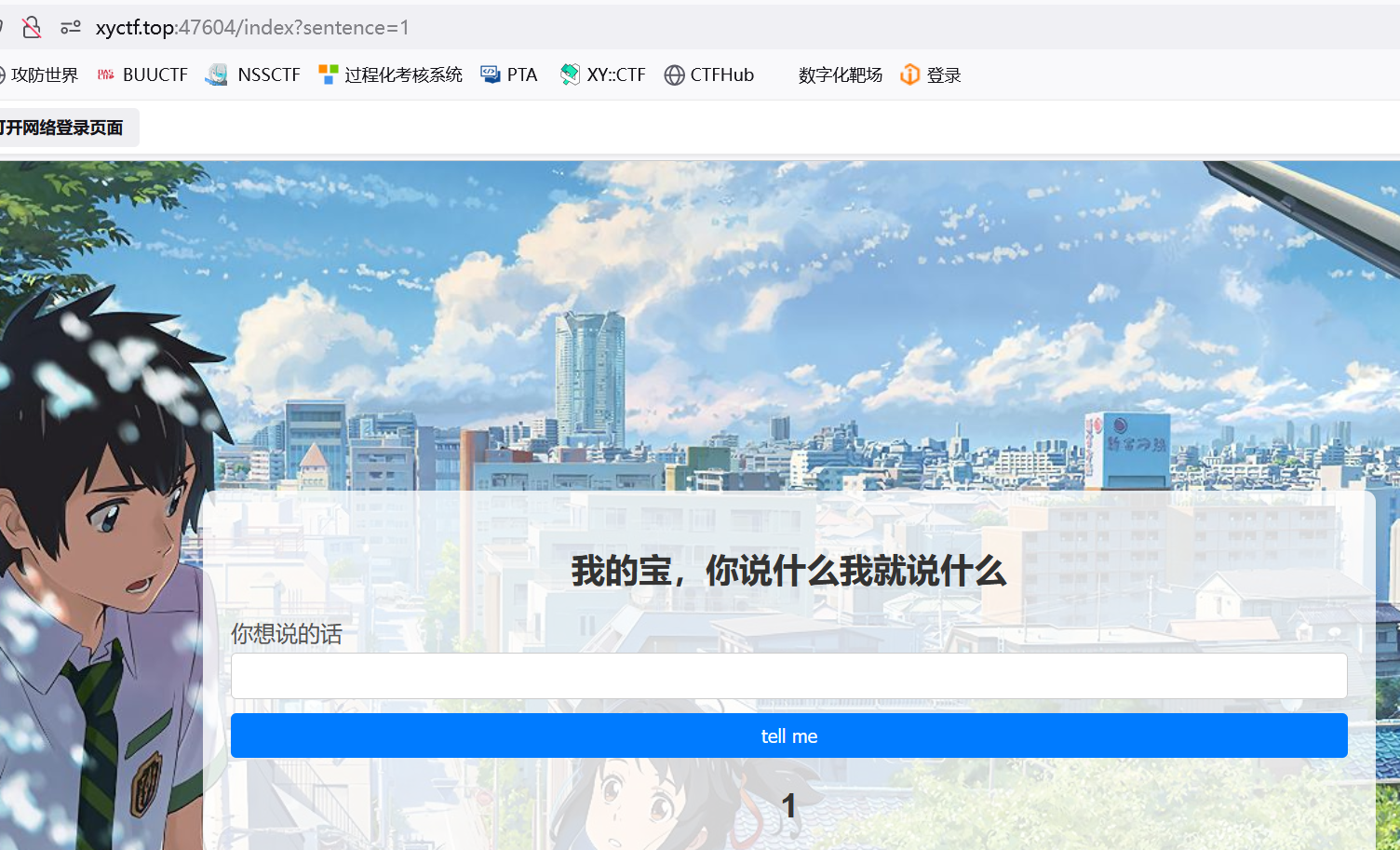The width and height of the screenshot is (1400, 850).
Task: Click the echoed output number 1
Action: coord(788,805)
